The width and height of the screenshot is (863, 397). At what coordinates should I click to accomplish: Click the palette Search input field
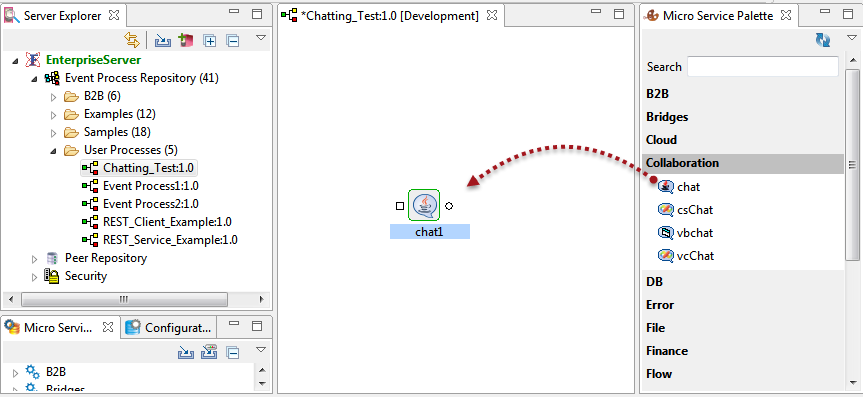[x=763, y=67]
